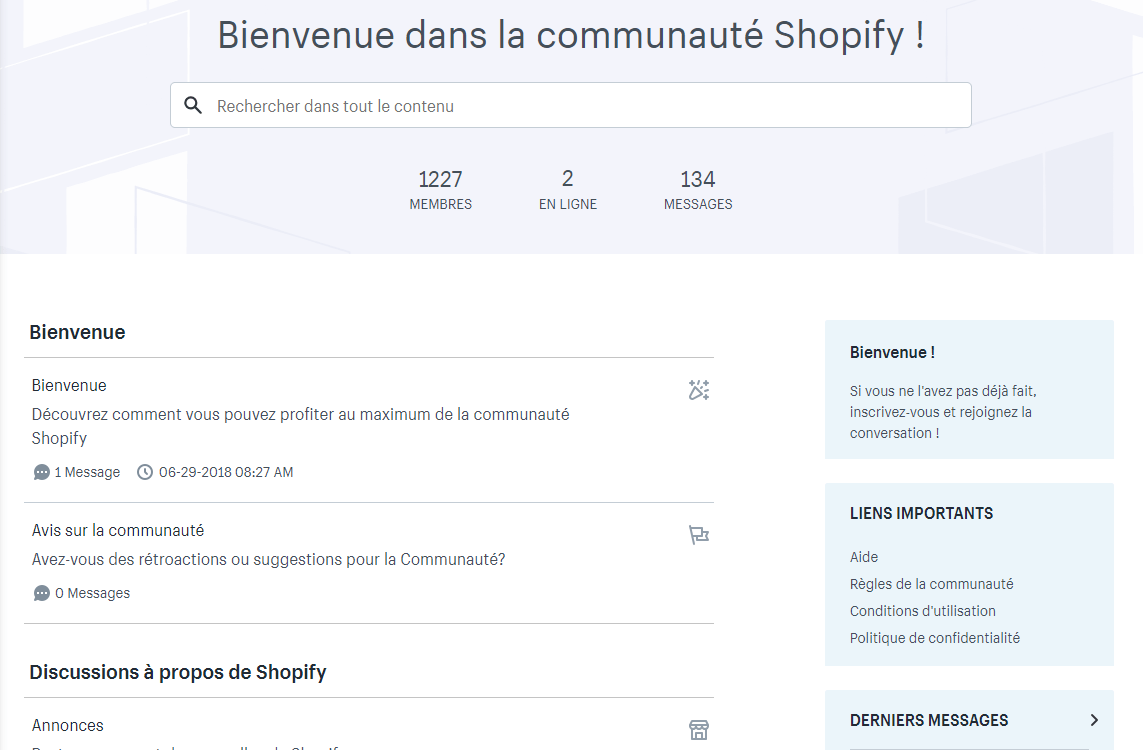Click the 'Avez-vous des rétroactions ou suggestions' description
1143x750 pixels.
268,560
